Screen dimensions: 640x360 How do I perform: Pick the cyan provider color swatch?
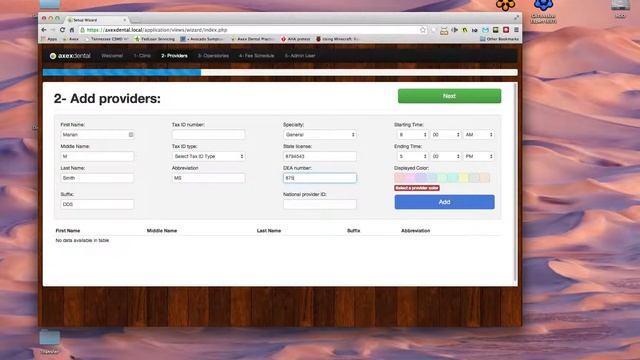453,178
